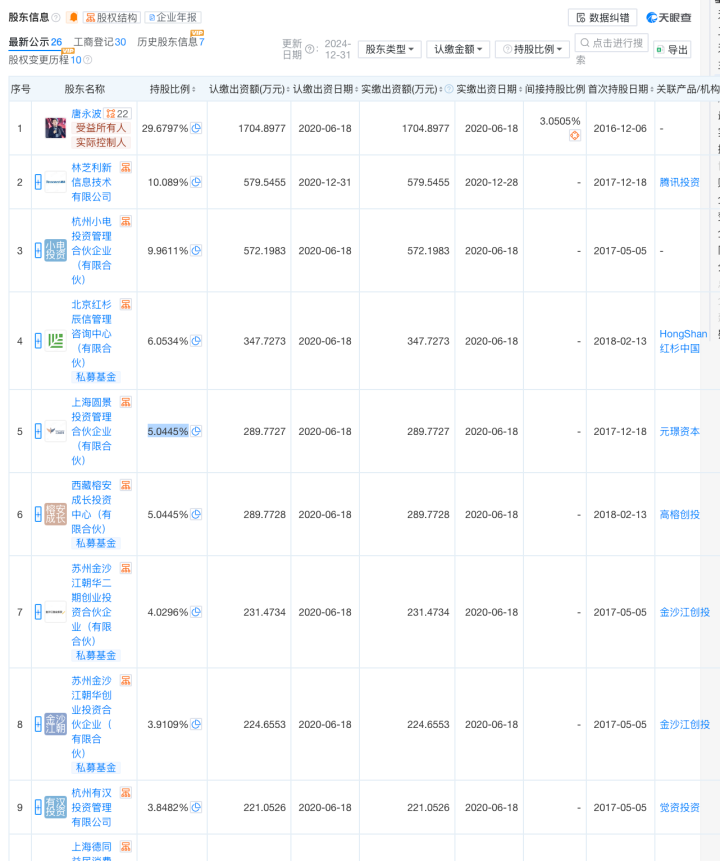The height and width of the screenshot is (861, 720).
Task: Open the 股东类型 dropdown filter
Action: [x=390, y=49]
